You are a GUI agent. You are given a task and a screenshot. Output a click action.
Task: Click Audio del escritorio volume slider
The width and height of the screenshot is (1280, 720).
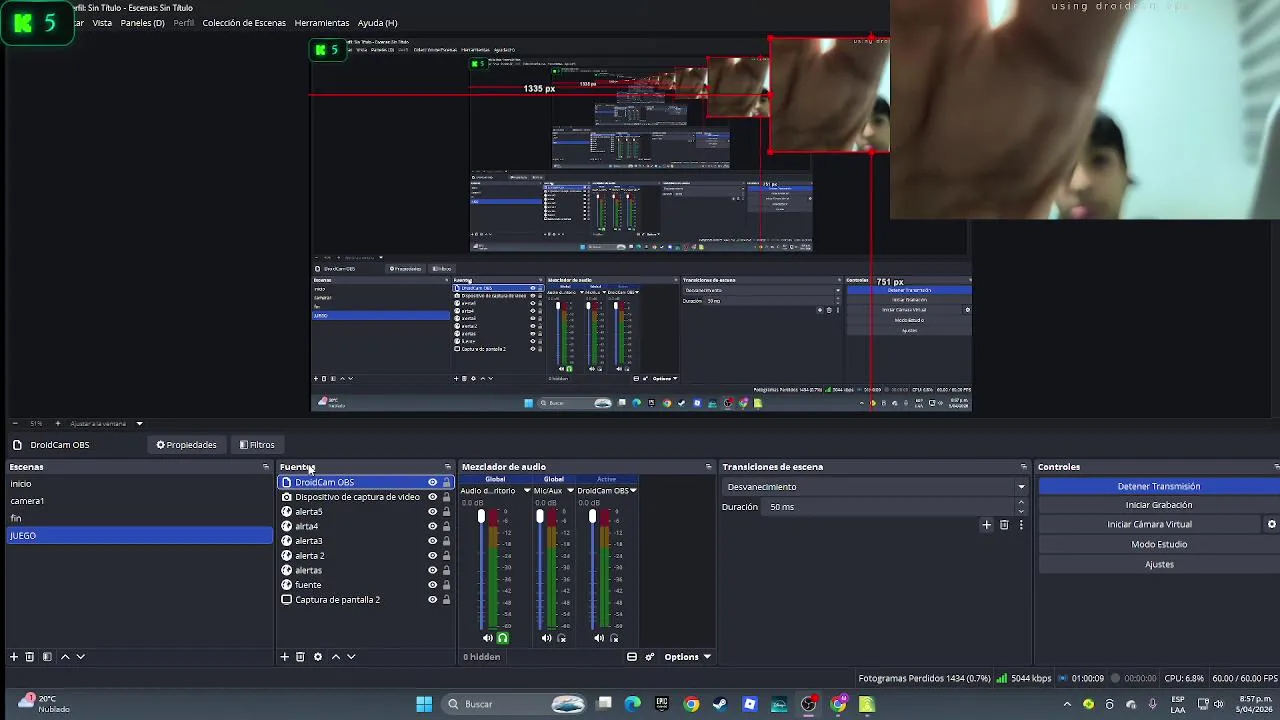[481, 517]
